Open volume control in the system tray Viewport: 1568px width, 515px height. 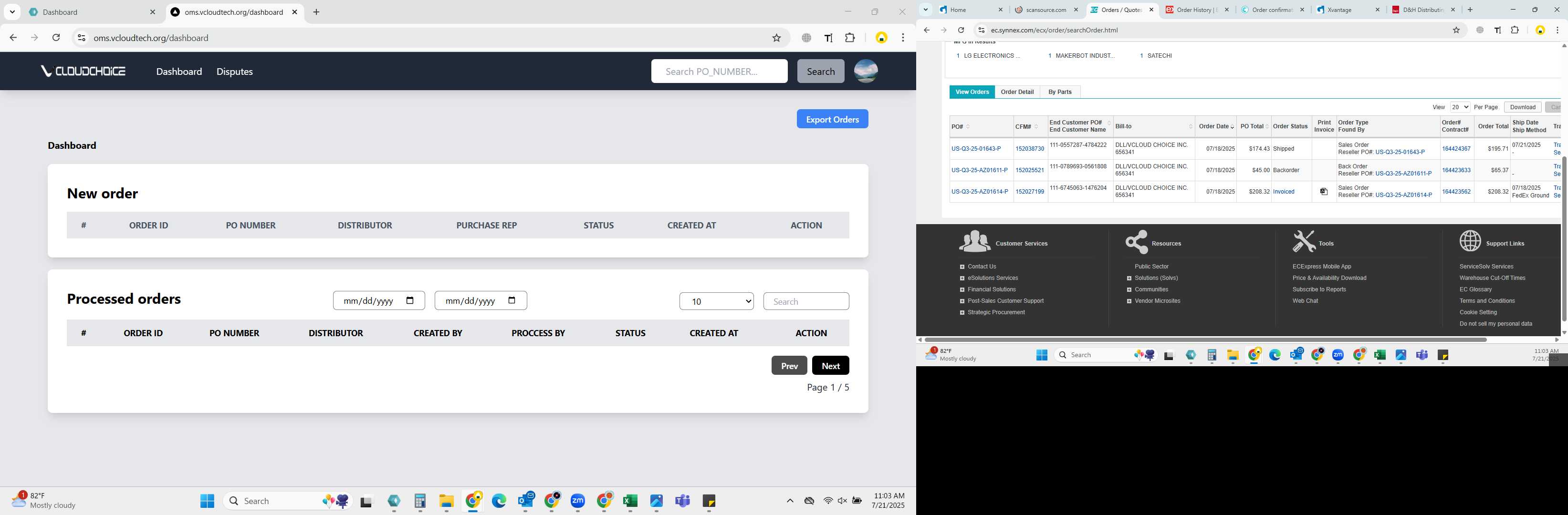[842, 501]
